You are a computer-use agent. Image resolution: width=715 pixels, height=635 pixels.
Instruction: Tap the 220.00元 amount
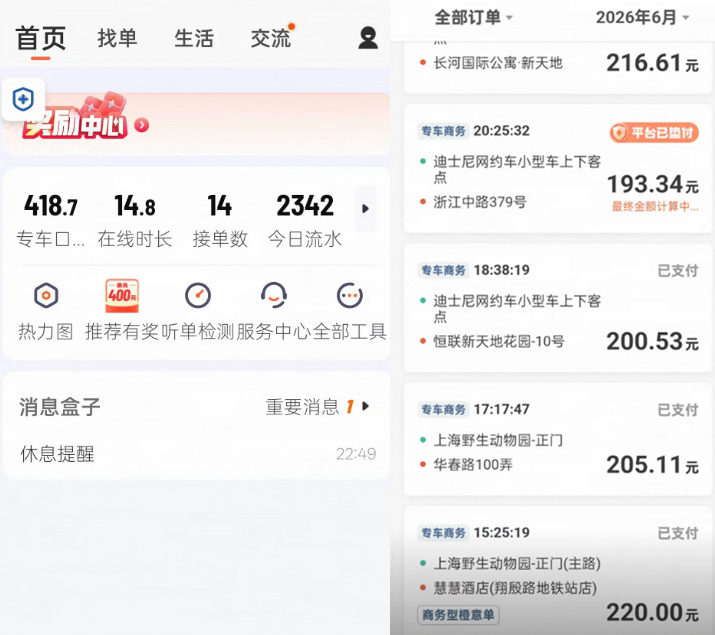click(653, 613)
